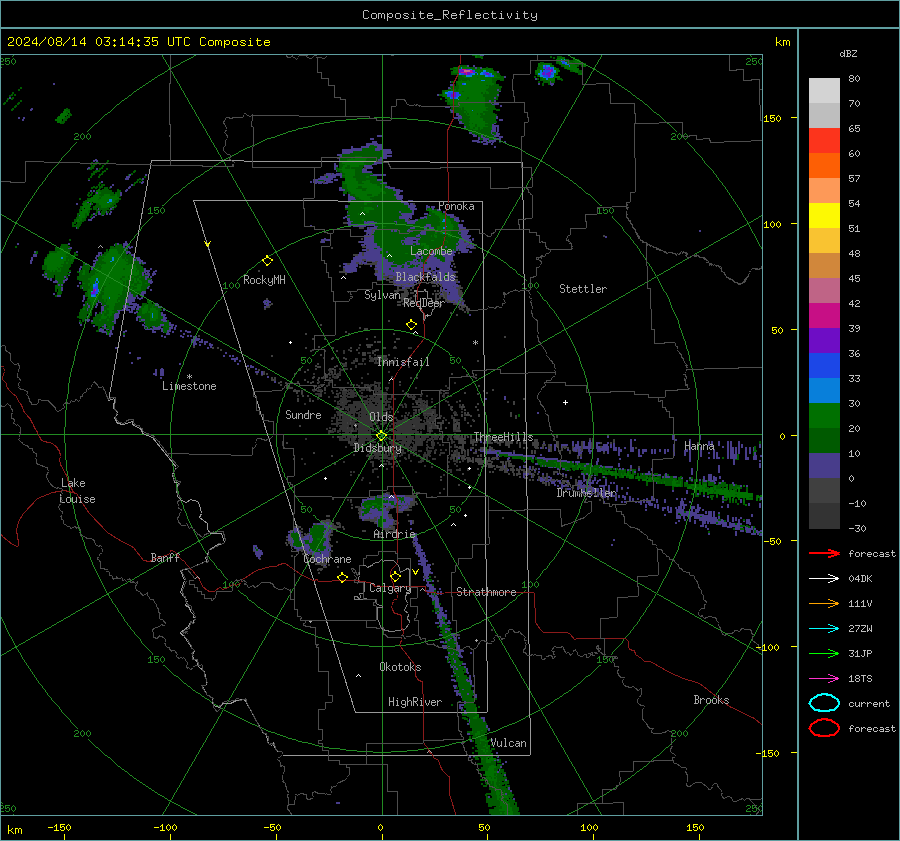This screenshot has width=900, height=841.
Task: Click the Stettler city label
Action: pyautogui.click(x=583, y=289)
